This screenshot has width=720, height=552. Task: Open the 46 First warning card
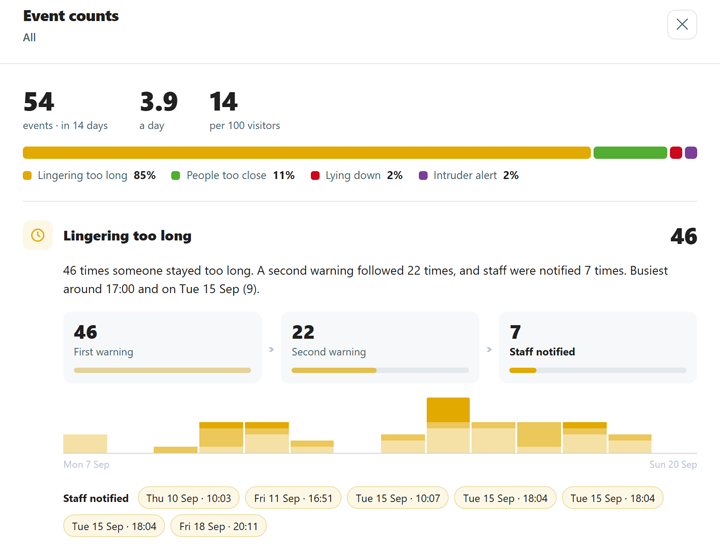162,348
